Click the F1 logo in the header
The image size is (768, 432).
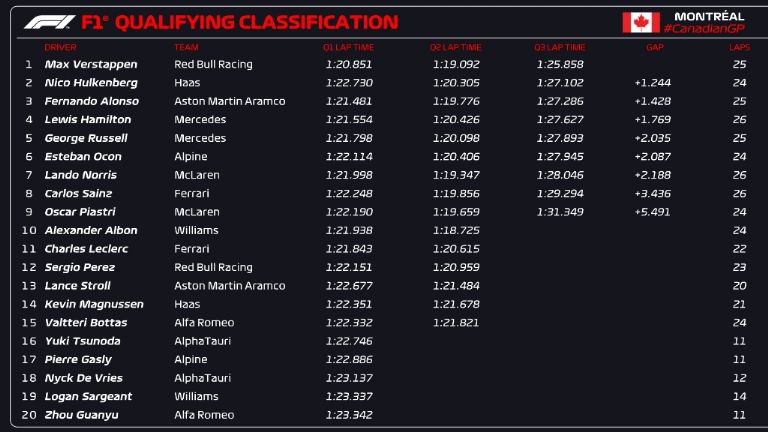pos(48,22)
